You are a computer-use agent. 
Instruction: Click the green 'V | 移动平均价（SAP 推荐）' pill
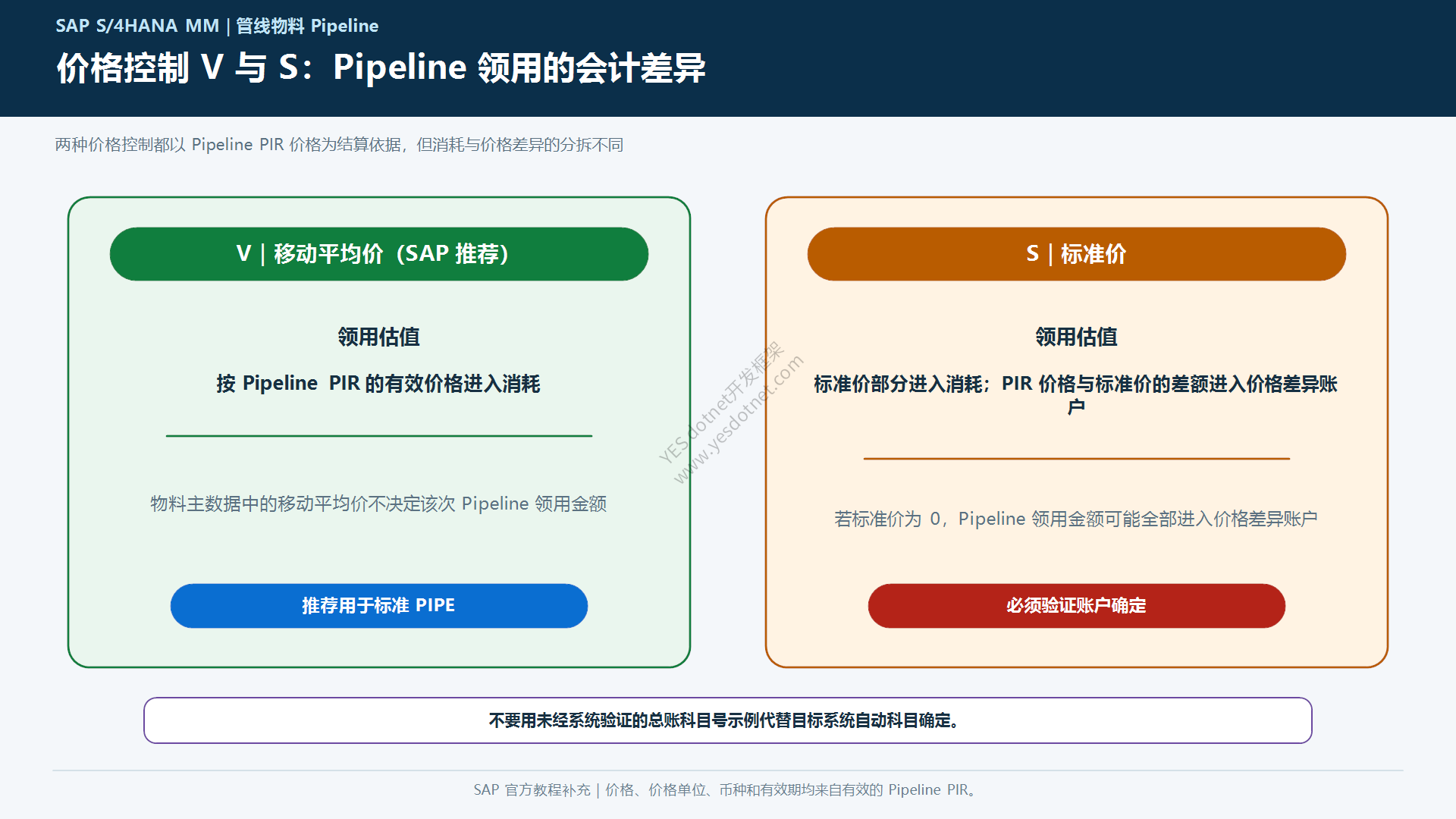(379, 254)
